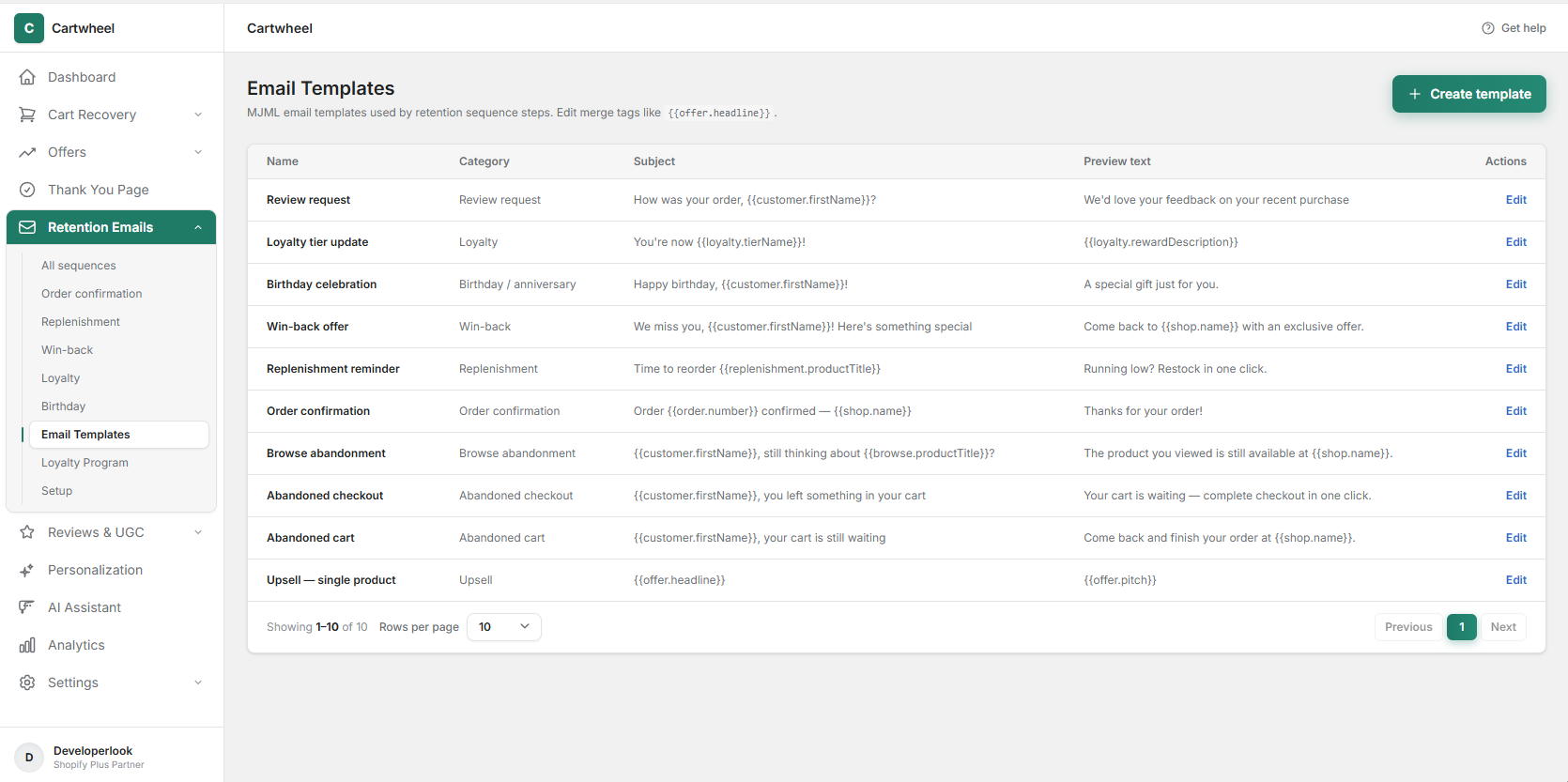Image resolution: width=1568 pixels, height=782 pixels.
Task: Expand the Offers menu chevron
Action: [x=198, y=152]
